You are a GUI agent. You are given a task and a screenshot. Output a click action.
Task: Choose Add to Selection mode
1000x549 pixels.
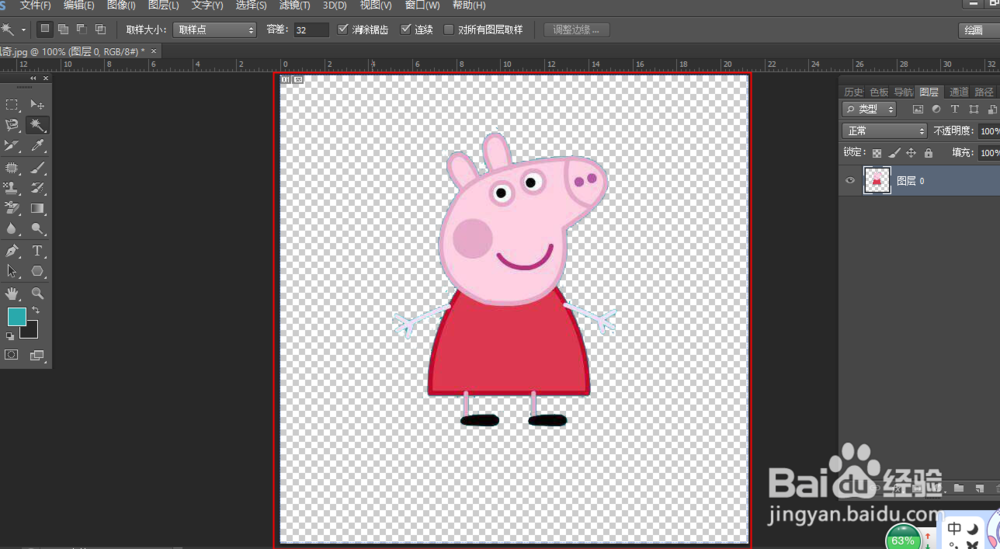[63, 29]
